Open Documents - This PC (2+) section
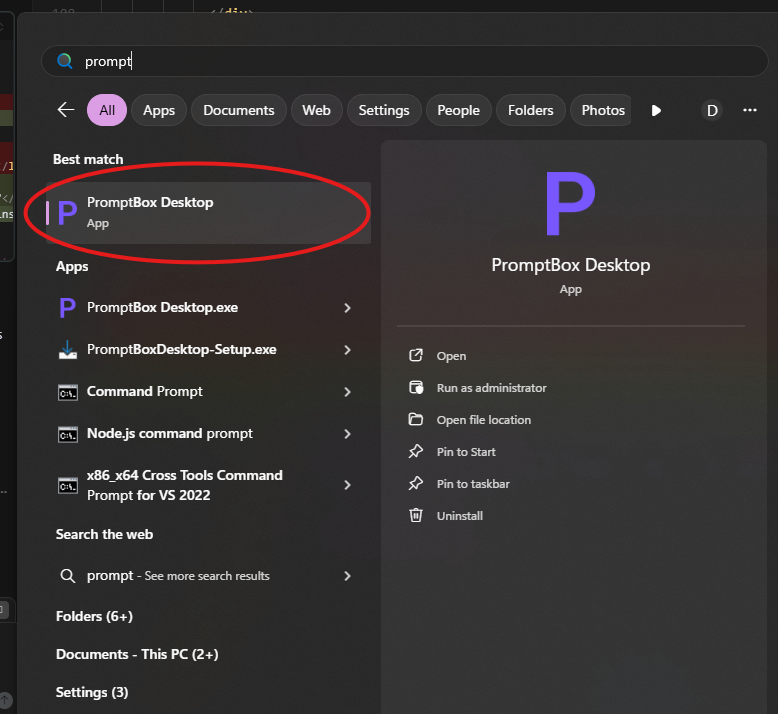This screenshot has width=778, height=714. 137,654
